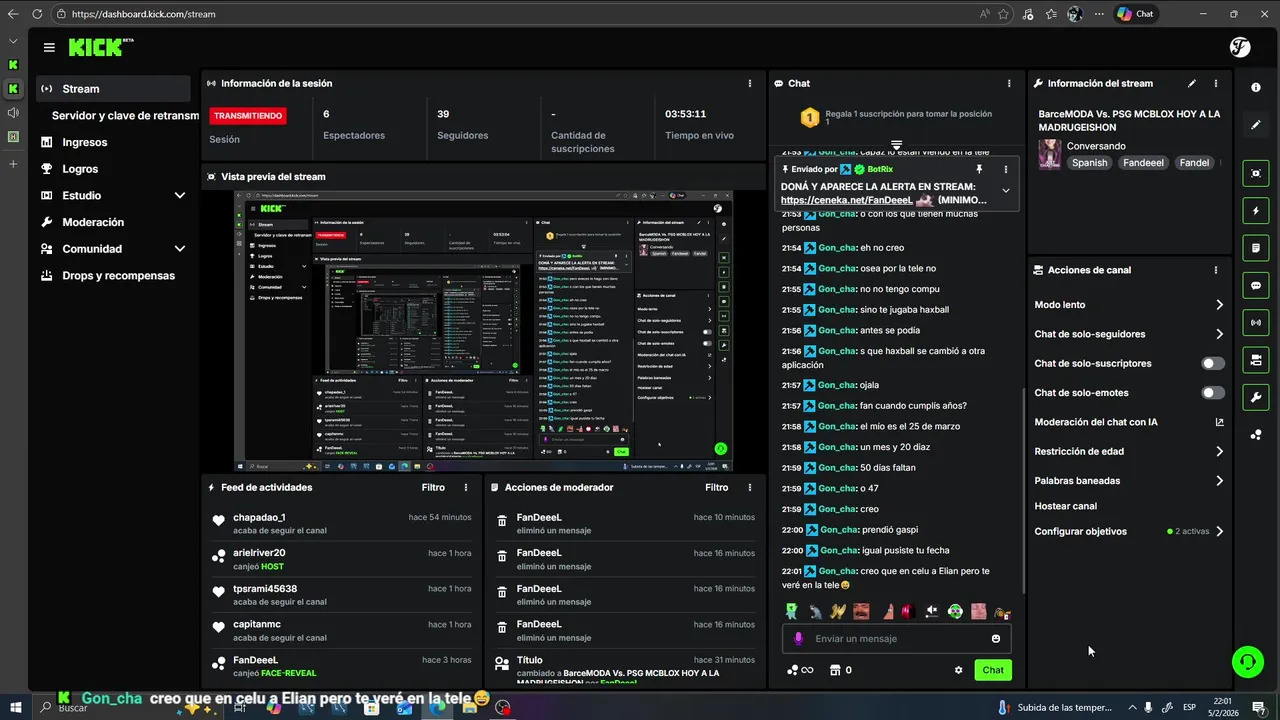Toggle Chat de solo-emotes switch
1280x720 pixels.
(1213, 393)
